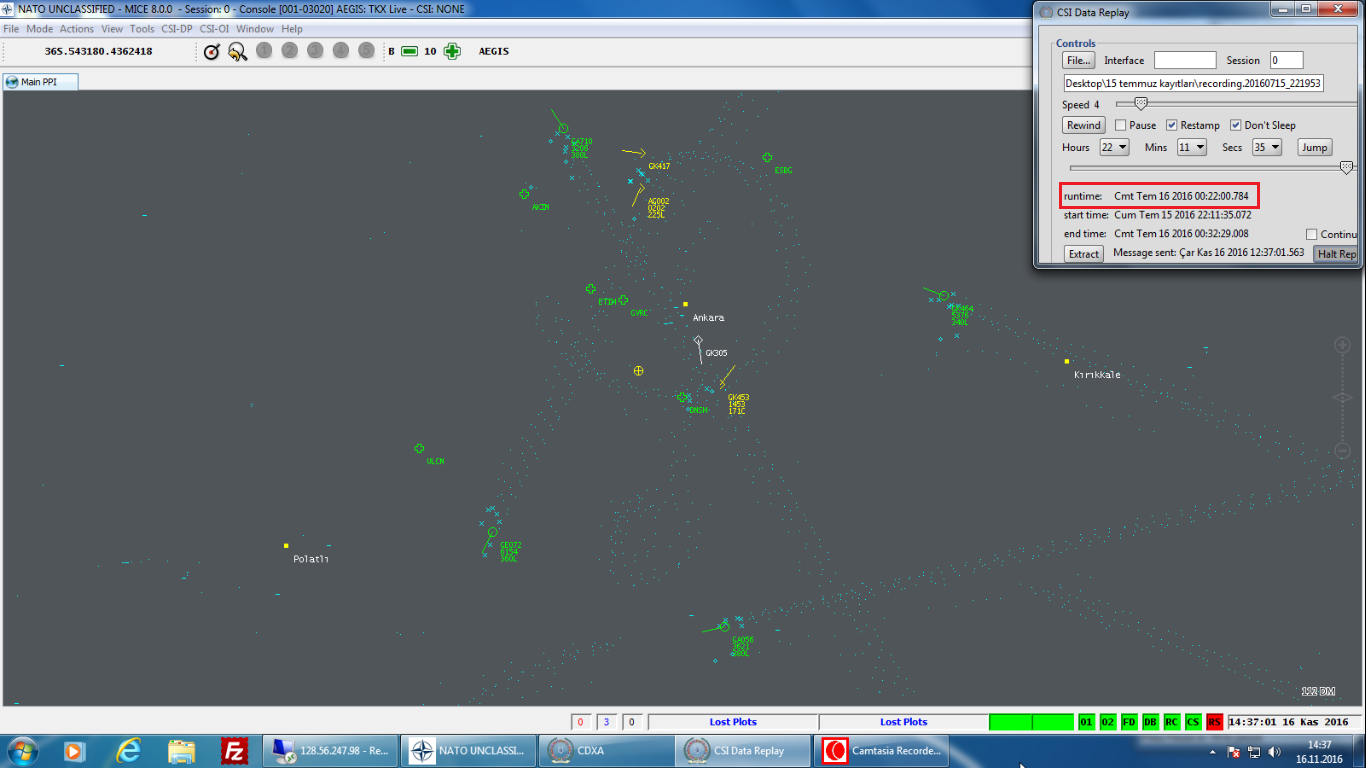The height and width of the screenshot is (768, 1366).
Task: Open the Secs dropdown
Action: click(1267, 147)
